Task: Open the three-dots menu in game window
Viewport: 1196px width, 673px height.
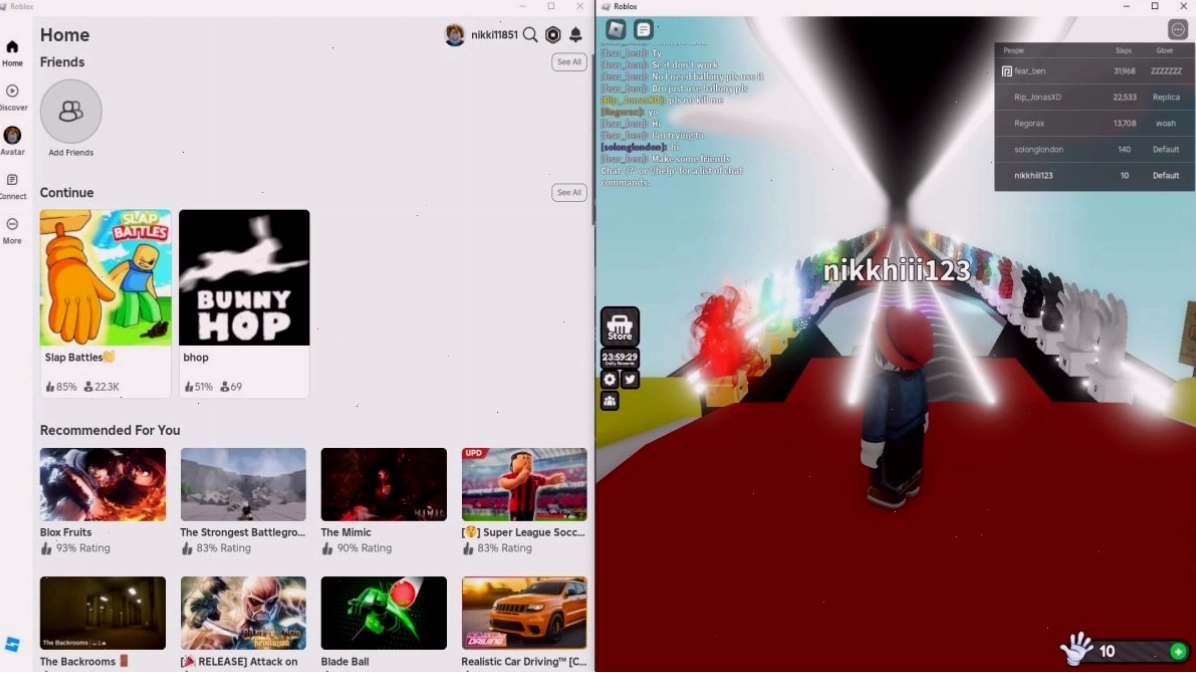Action: [1178, 29]
